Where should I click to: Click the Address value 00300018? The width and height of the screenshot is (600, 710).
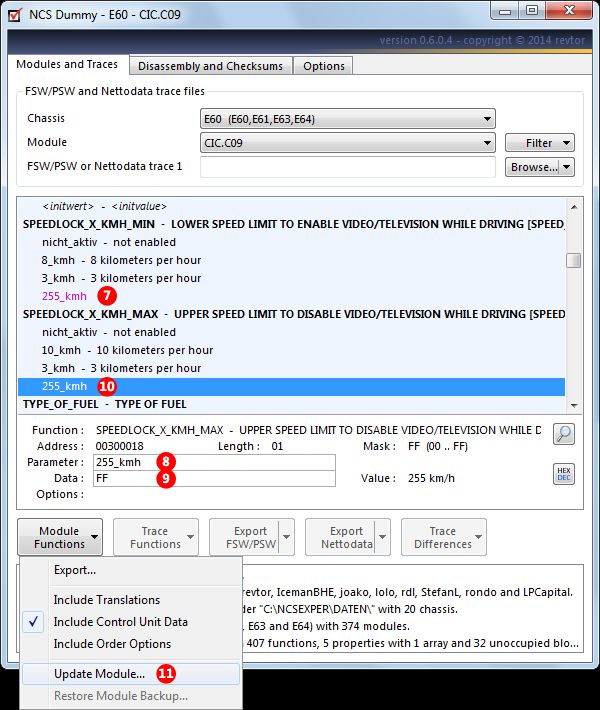point(120,446)
